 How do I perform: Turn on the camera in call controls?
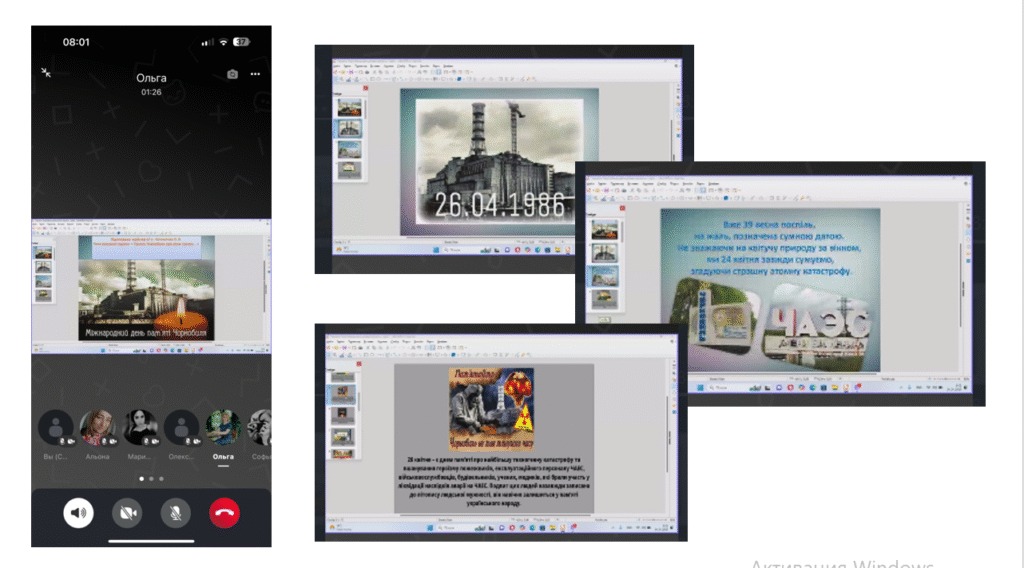click(127, 514)
